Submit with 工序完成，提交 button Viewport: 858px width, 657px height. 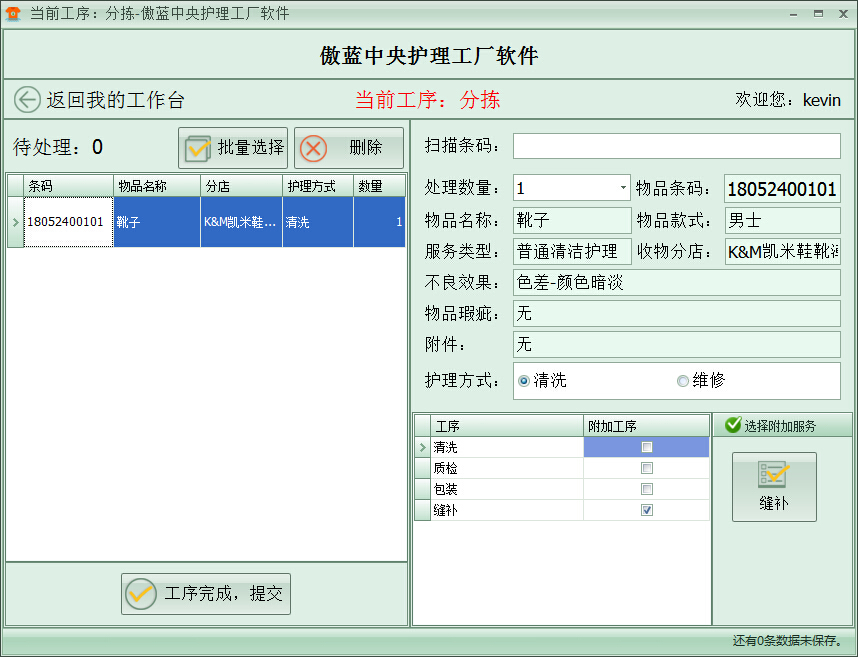(x=206, y=594)
